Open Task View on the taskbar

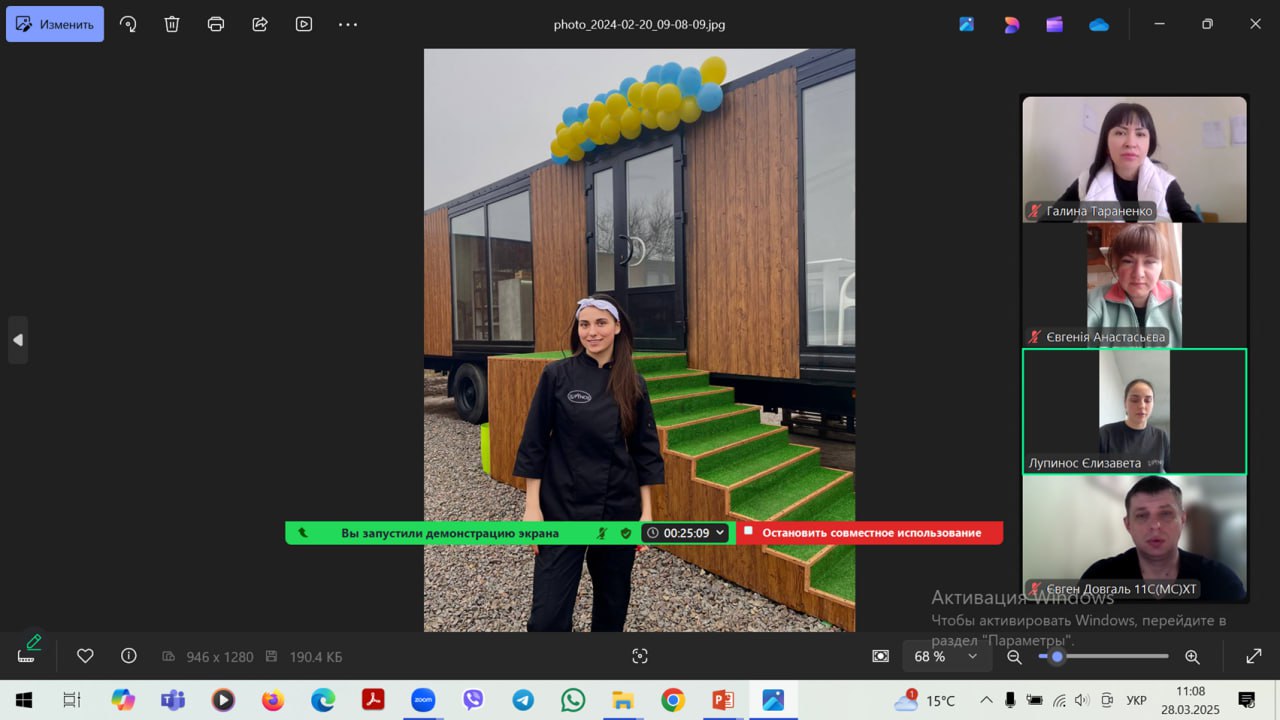click(x=71, y=700)
